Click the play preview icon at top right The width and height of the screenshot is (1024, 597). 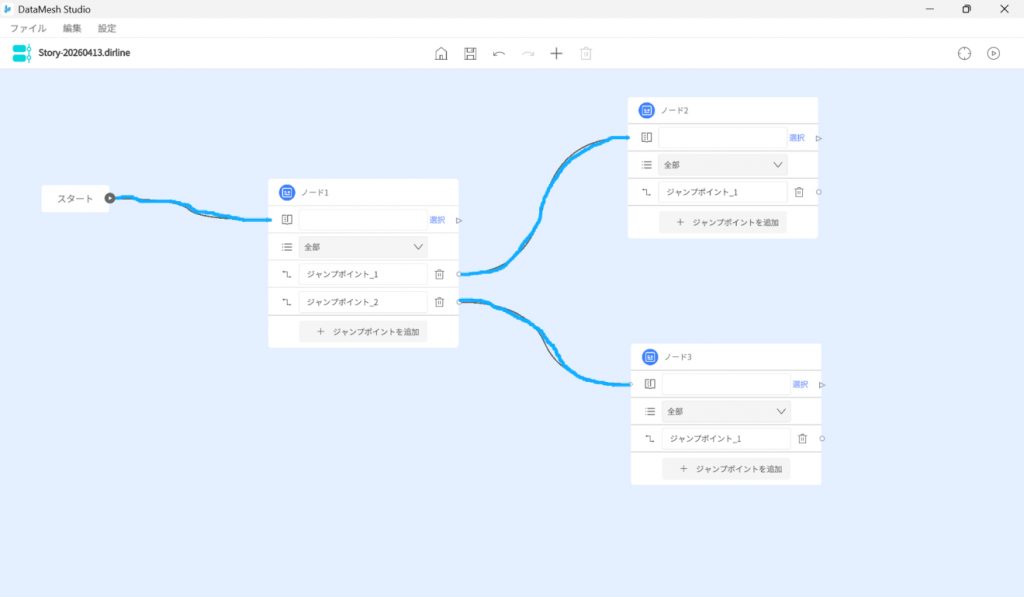pos(993,53)
